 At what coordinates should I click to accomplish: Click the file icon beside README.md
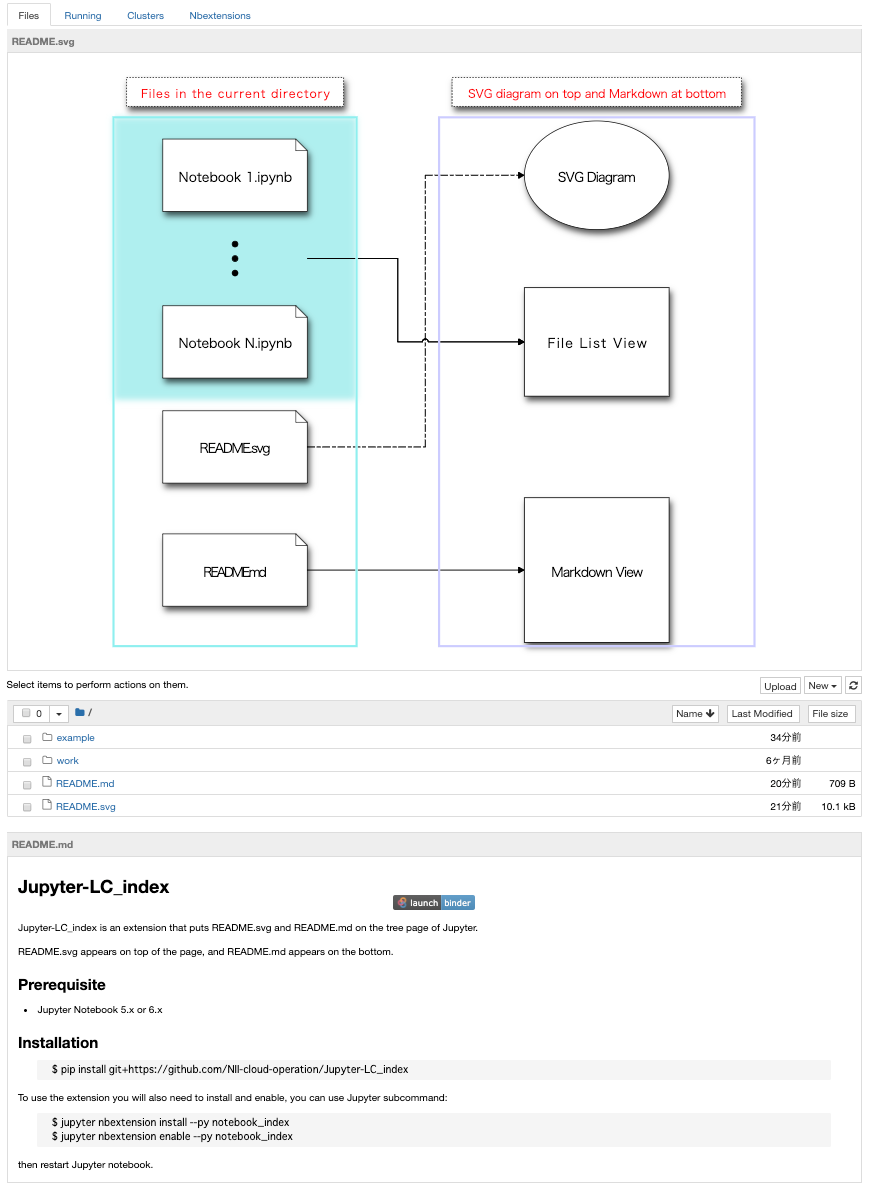point(47,782)
